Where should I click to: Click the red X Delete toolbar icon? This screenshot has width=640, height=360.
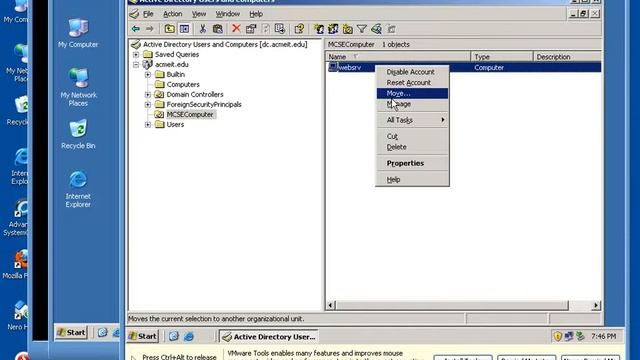tap(236, 29)
